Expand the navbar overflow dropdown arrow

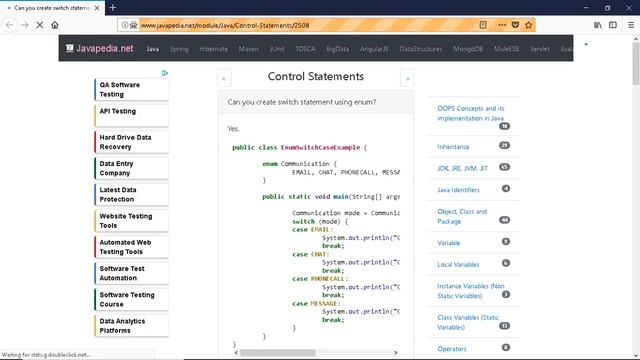(x=586, y=44)
